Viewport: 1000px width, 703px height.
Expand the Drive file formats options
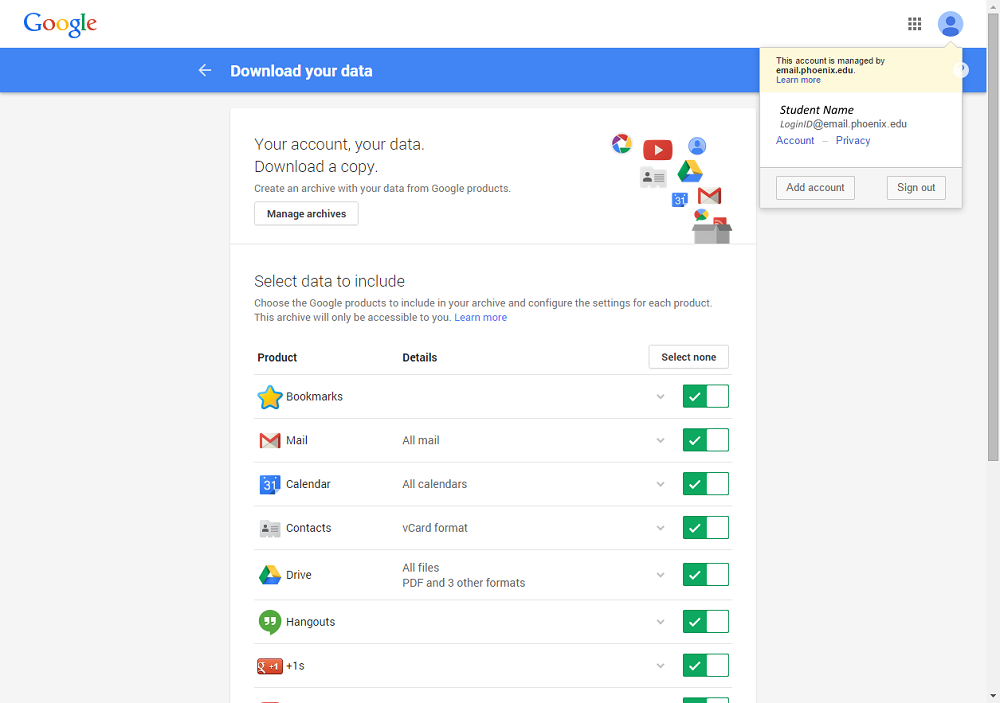tap(660, 574)
